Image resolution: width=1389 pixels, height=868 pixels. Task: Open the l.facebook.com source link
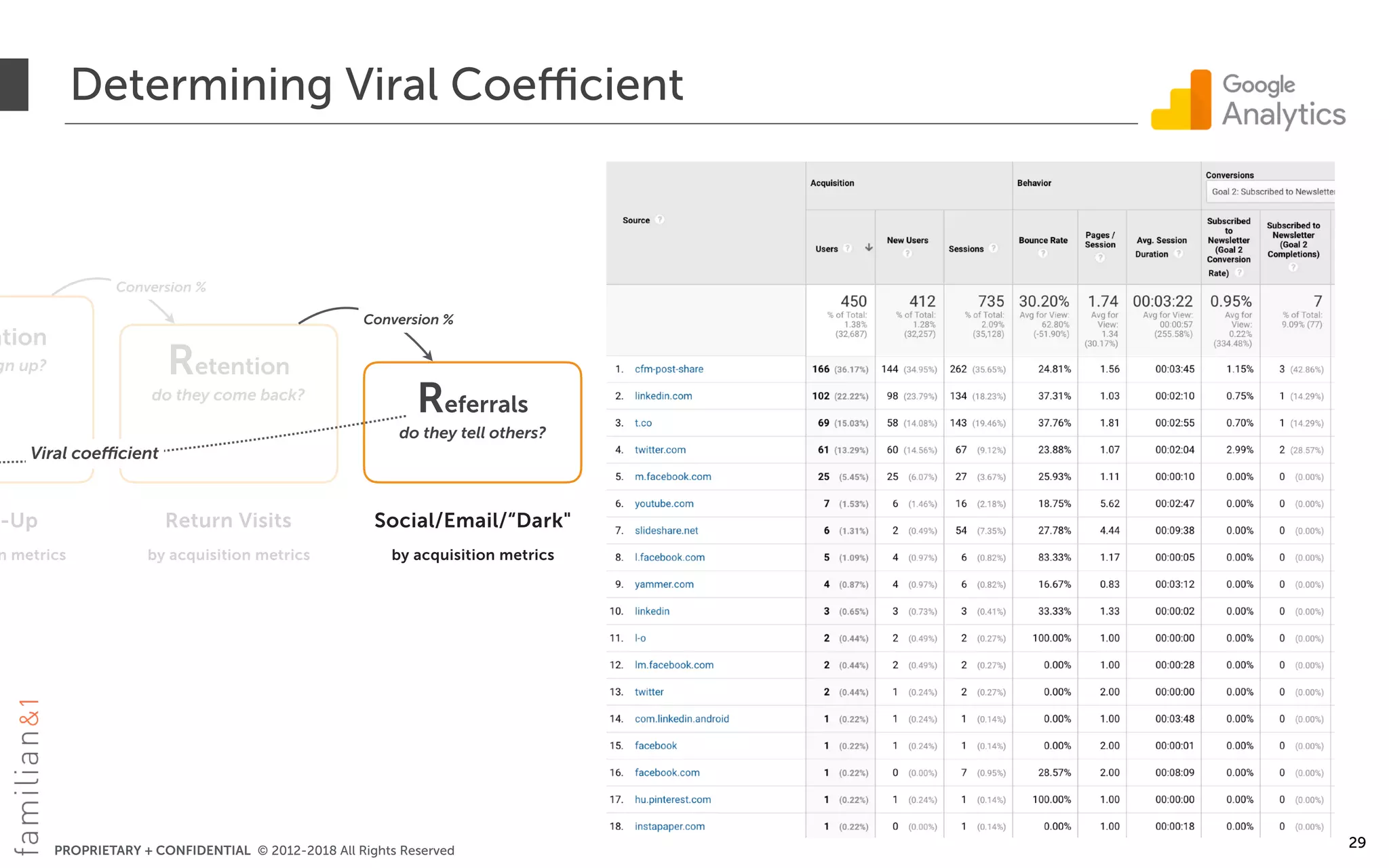pyautogui.click(x=669, y=557)
